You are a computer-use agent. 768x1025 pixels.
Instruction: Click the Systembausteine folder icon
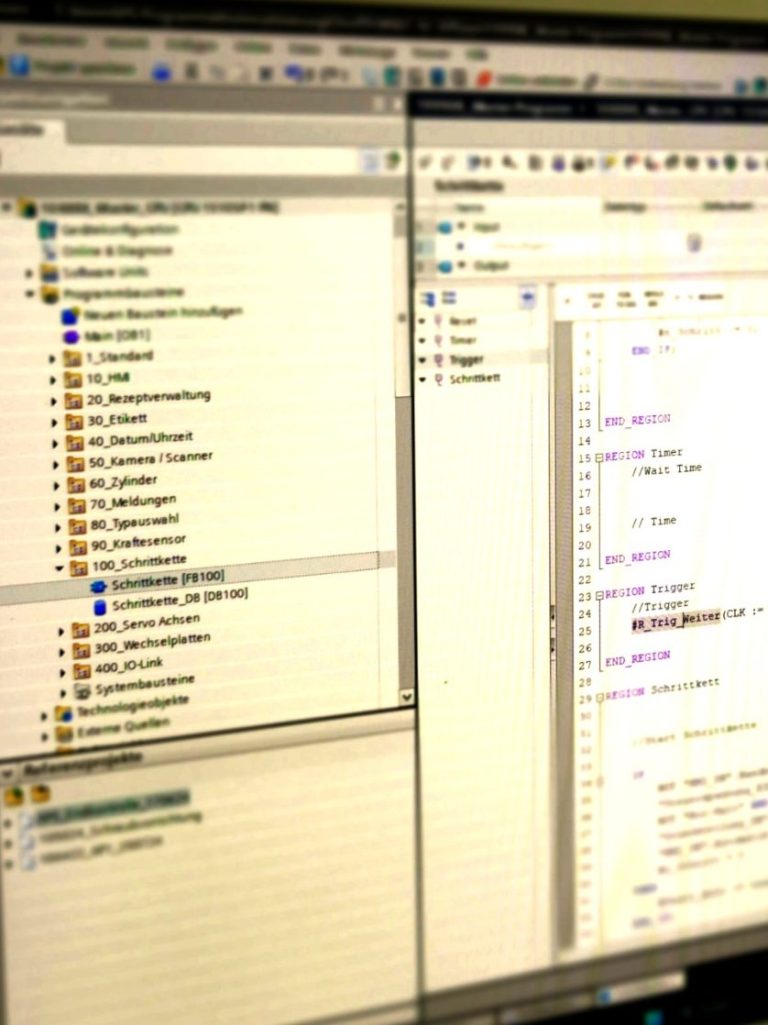[82, 691]
